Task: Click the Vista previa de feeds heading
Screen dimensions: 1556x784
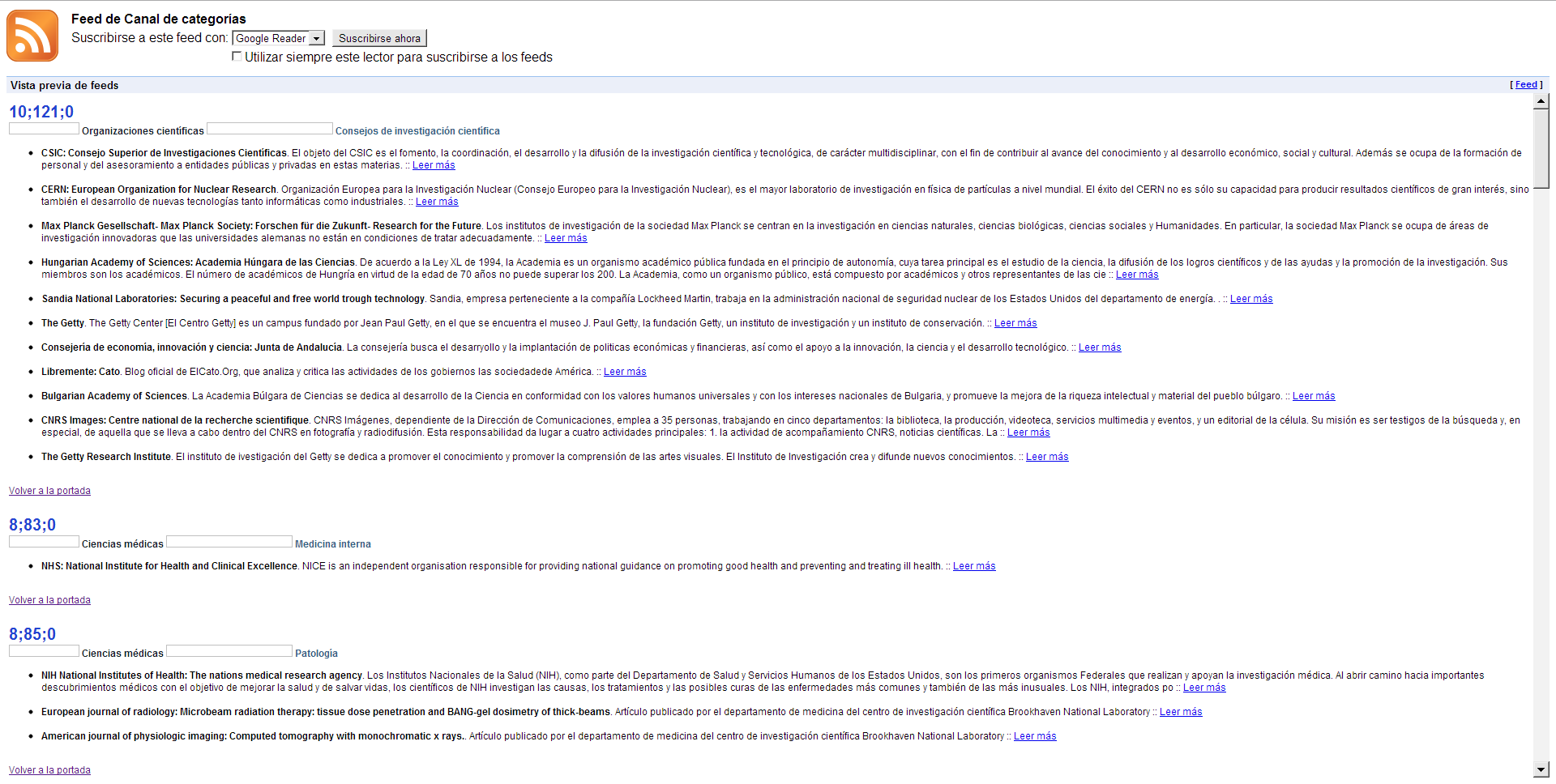Action: tap(65, 85)
